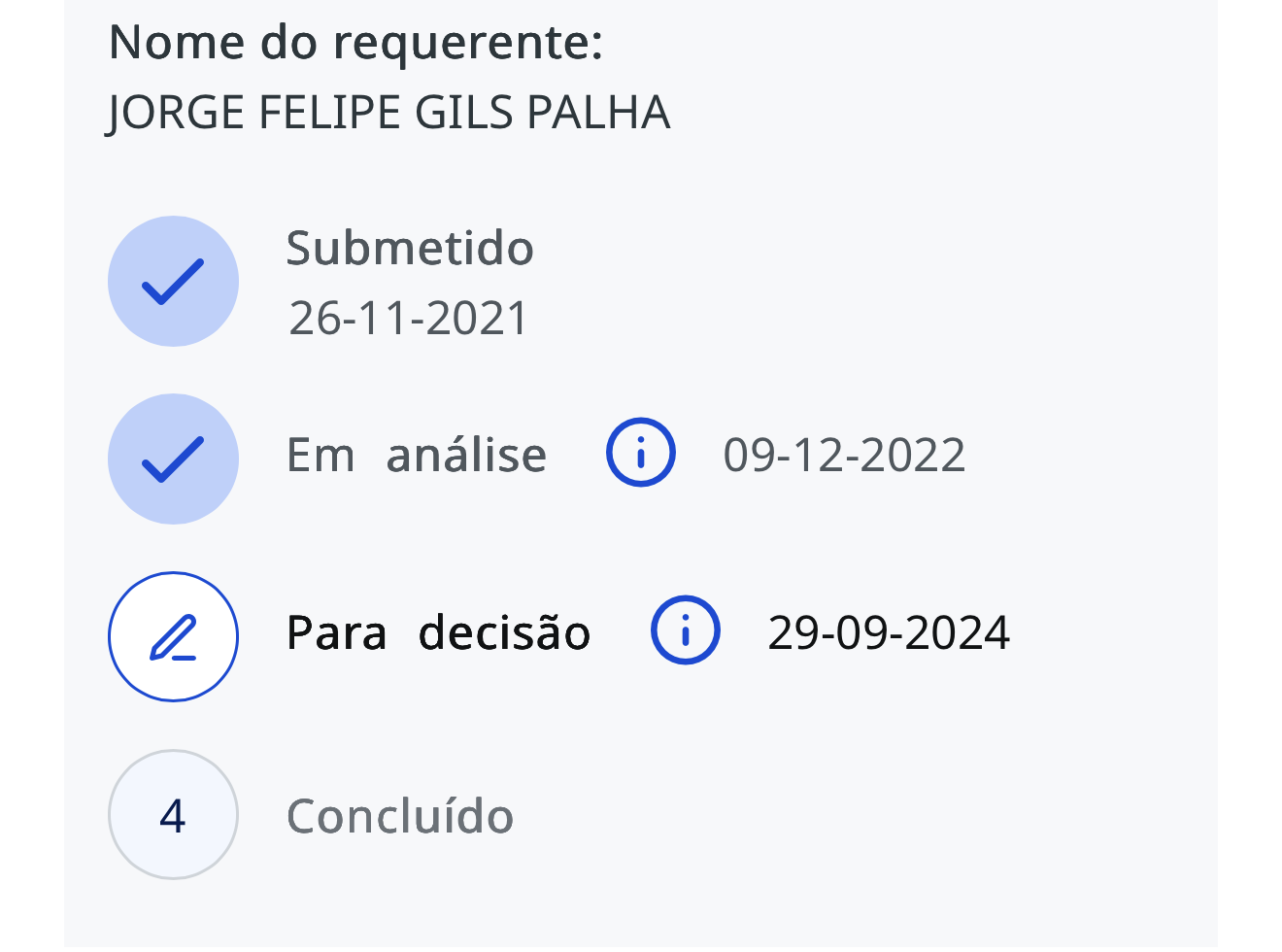The image size is (1282, 952).
Task: Click the word decisão in current step
Action: pyautogui.click(x=504, y=632)
